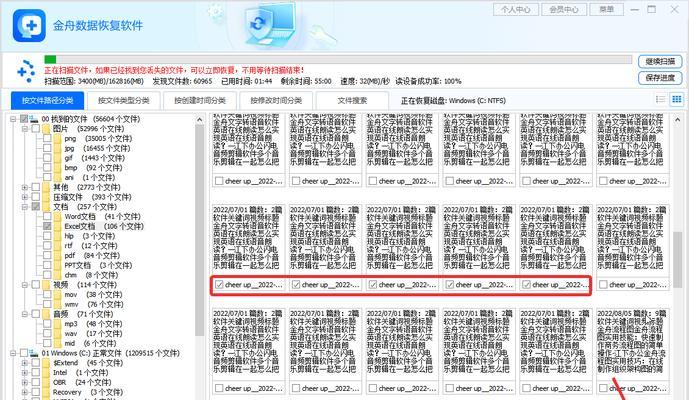Viewport: 689px width, 400px height.
Task: Click the folder icon next to Recovery
Action: 47,392
